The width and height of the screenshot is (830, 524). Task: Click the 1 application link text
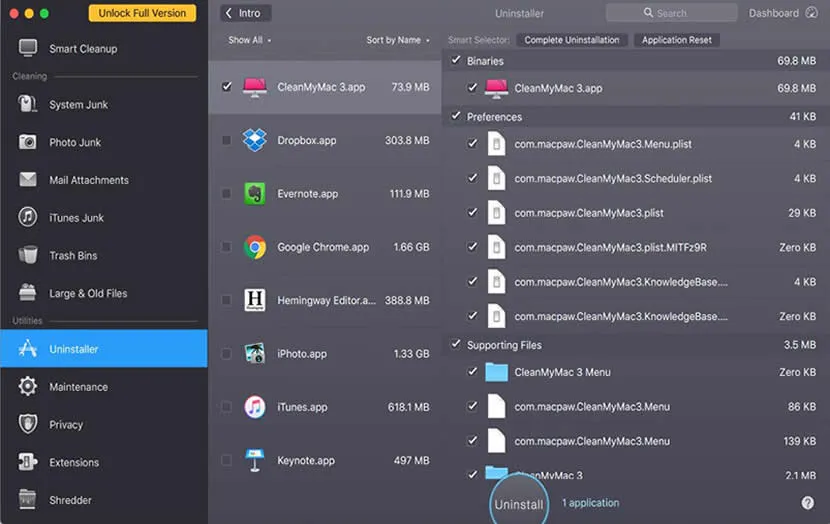pos(590,503)
